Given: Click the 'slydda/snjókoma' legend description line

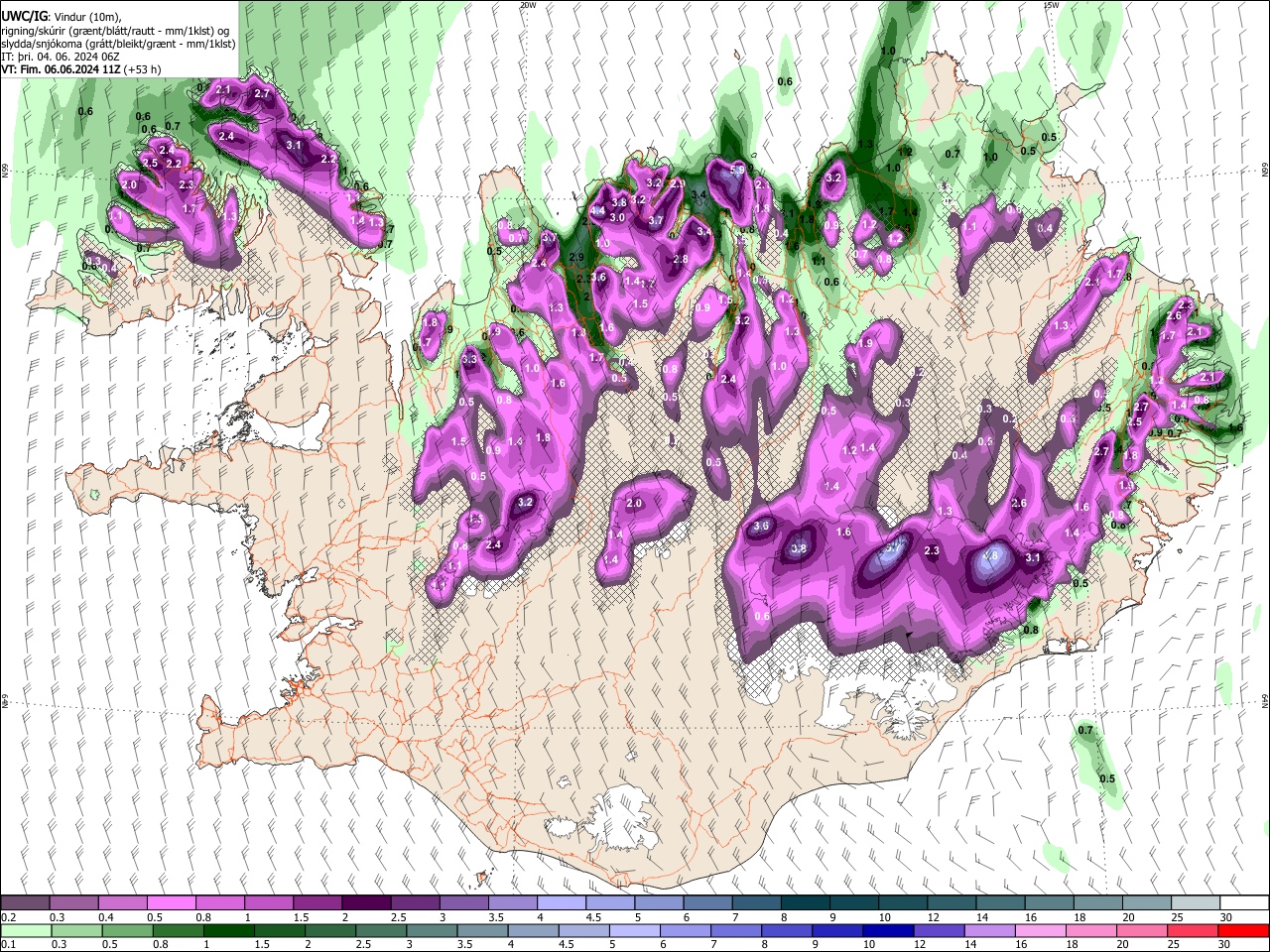Looking at the screenshot, I should coord(118,44).
